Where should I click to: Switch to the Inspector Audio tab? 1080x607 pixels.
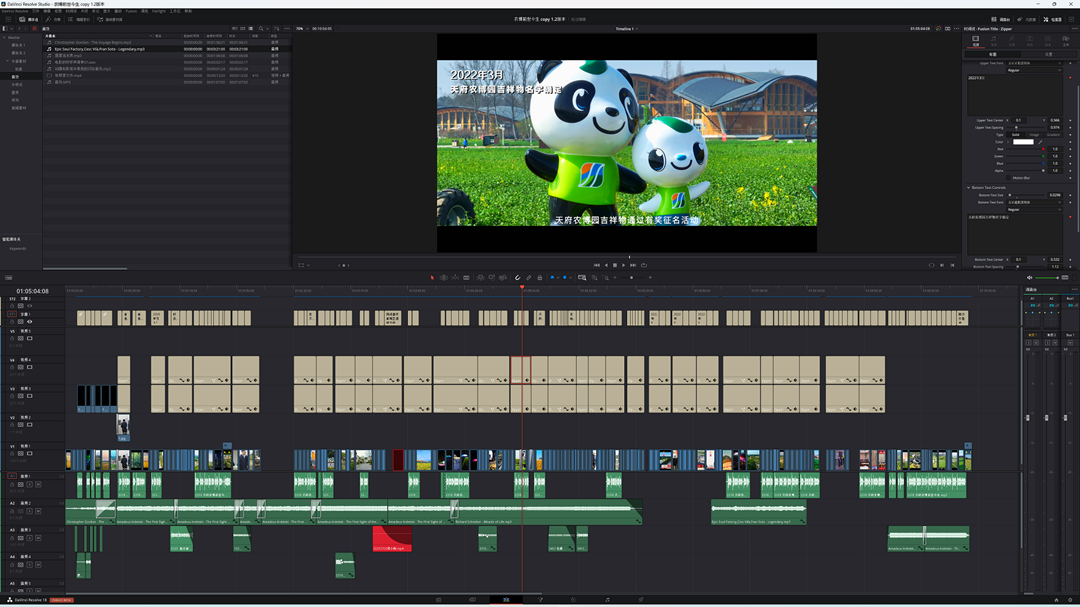point(993,41)
